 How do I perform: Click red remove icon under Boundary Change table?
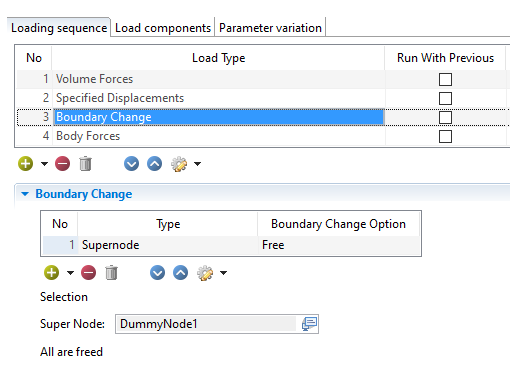[x=88, y=273]
